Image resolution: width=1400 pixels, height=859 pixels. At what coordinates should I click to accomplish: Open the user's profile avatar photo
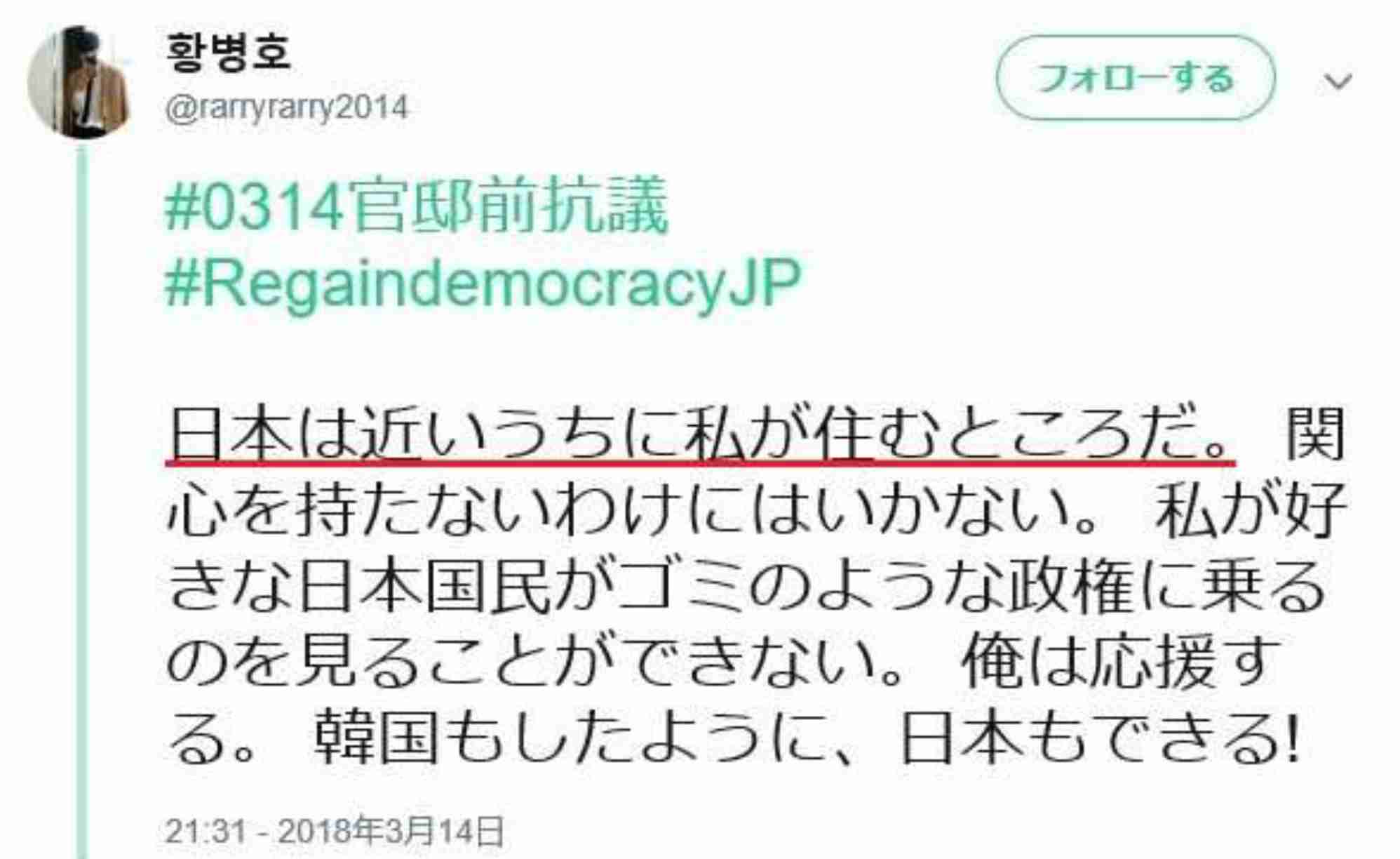pyautogui.click(x=79, y=82)
